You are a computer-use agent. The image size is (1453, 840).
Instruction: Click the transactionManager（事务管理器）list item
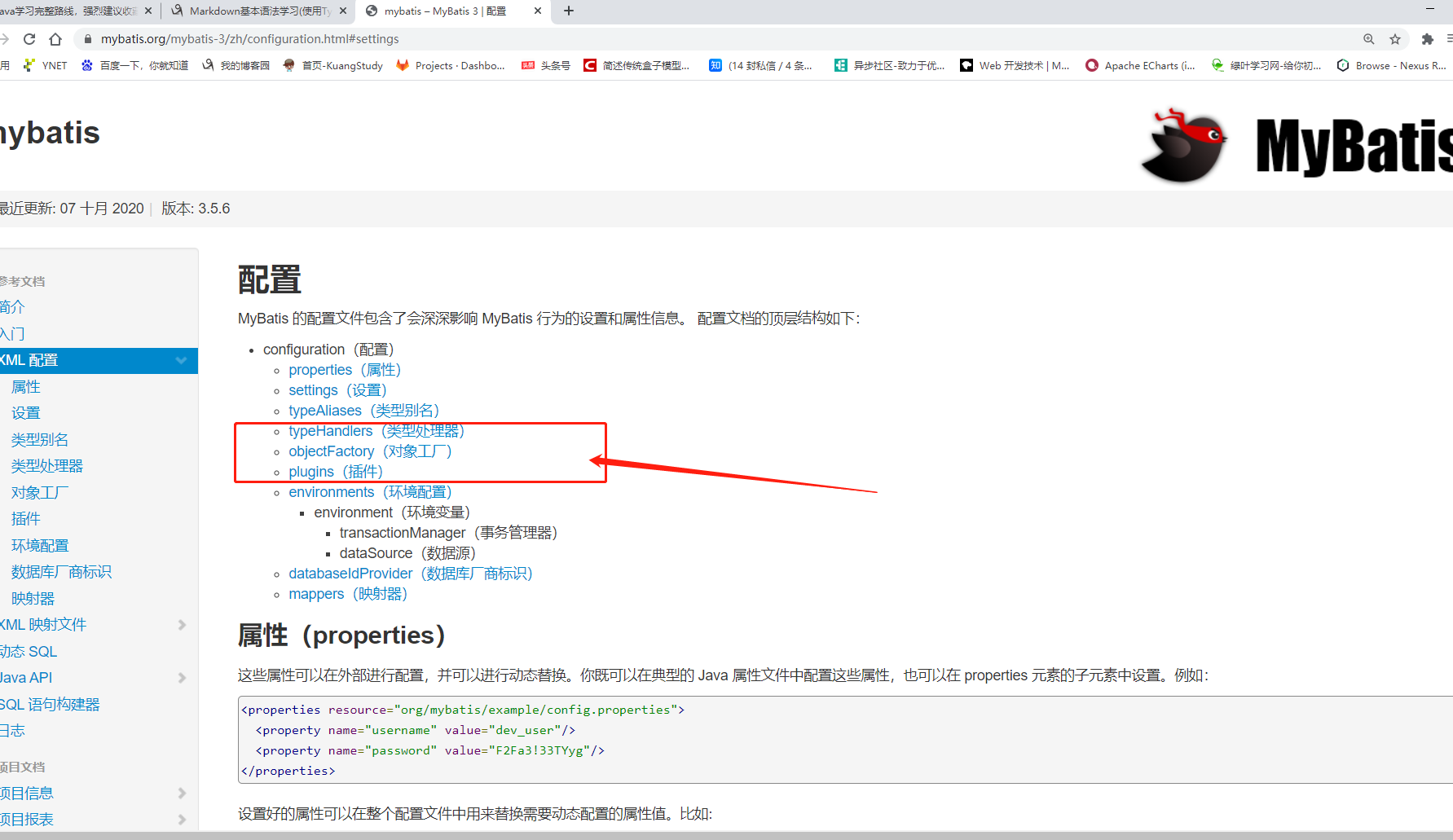[448, 533]
